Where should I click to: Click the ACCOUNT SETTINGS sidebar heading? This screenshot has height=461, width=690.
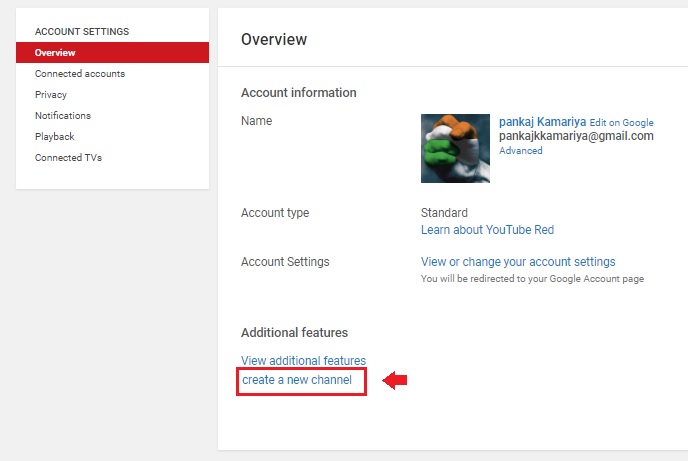[82, 32]
